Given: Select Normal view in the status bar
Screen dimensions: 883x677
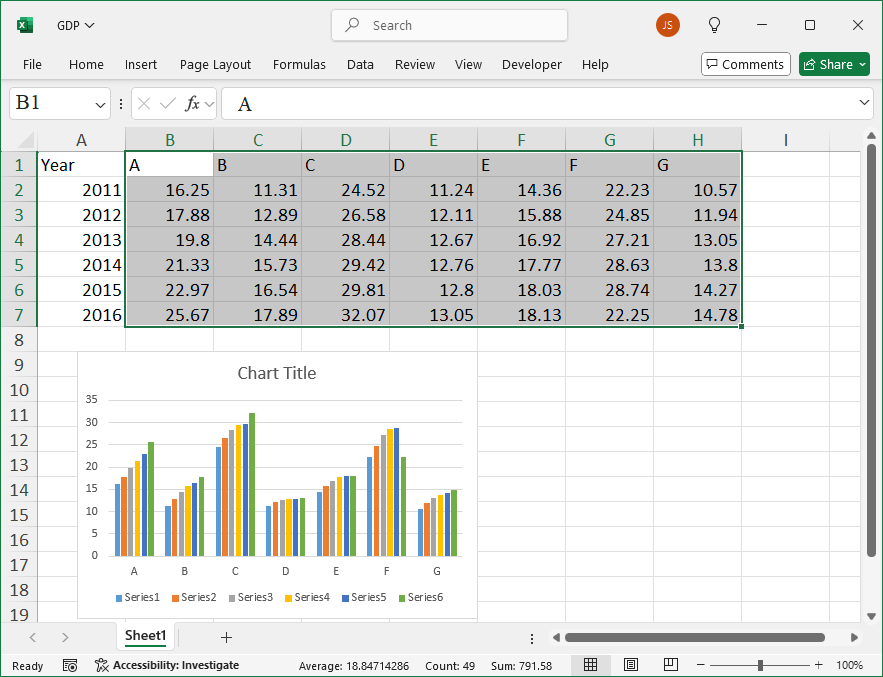Looking at the screenshot, I should [x=590, y=665].
